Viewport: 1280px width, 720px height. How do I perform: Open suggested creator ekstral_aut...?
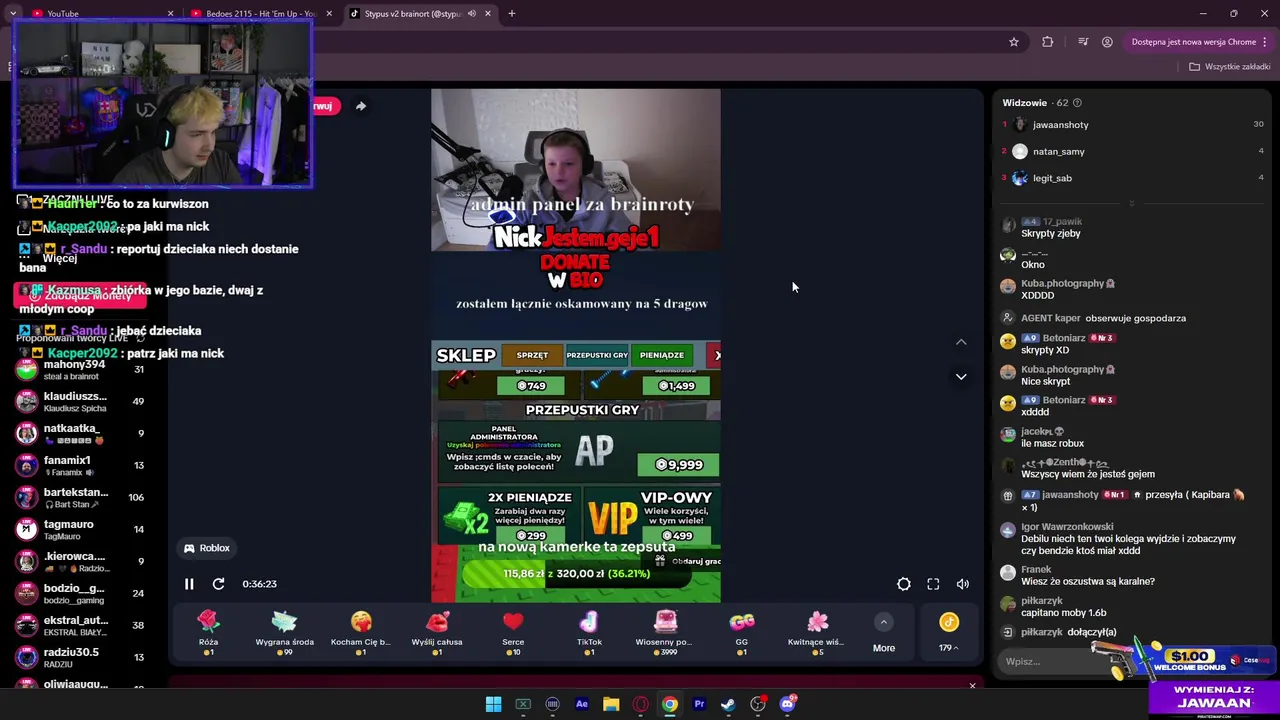[82, 626]
